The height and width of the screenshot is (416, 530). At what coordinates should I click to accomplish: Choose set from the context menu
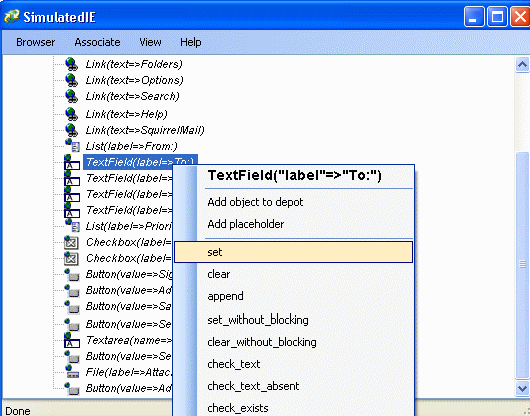(x=293, y=252)
